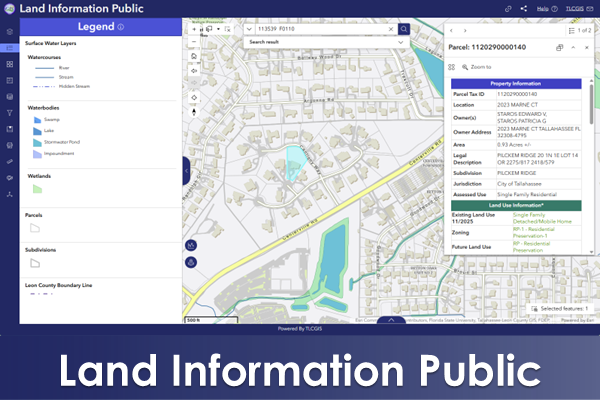Click the location value 2023 MARNE CT
Image resolution: width=600 pixels, height=400 pixels.
pos(517,105)
